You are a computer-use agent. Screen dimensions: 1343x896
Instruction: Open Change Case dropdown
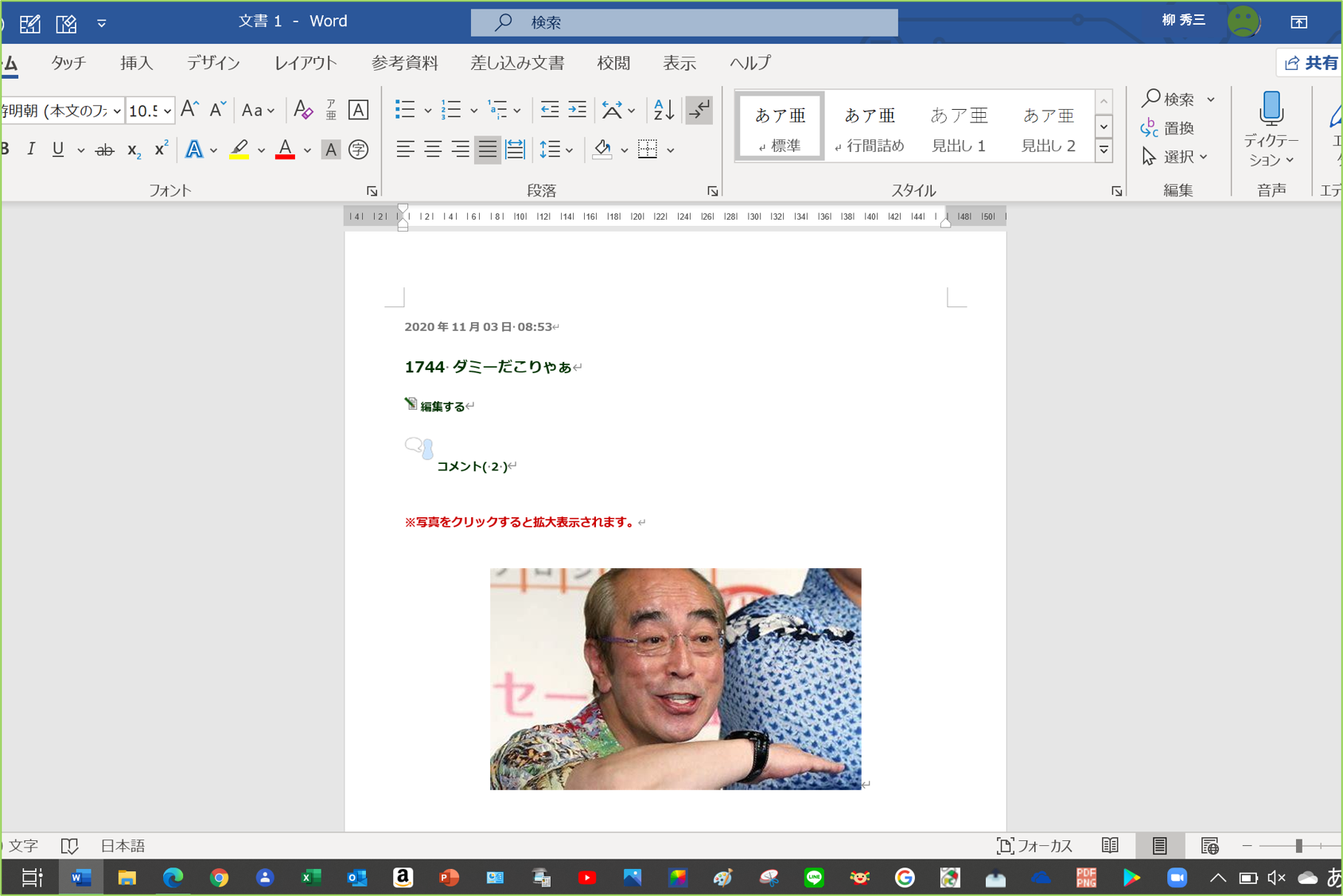[x=258, y=110]
